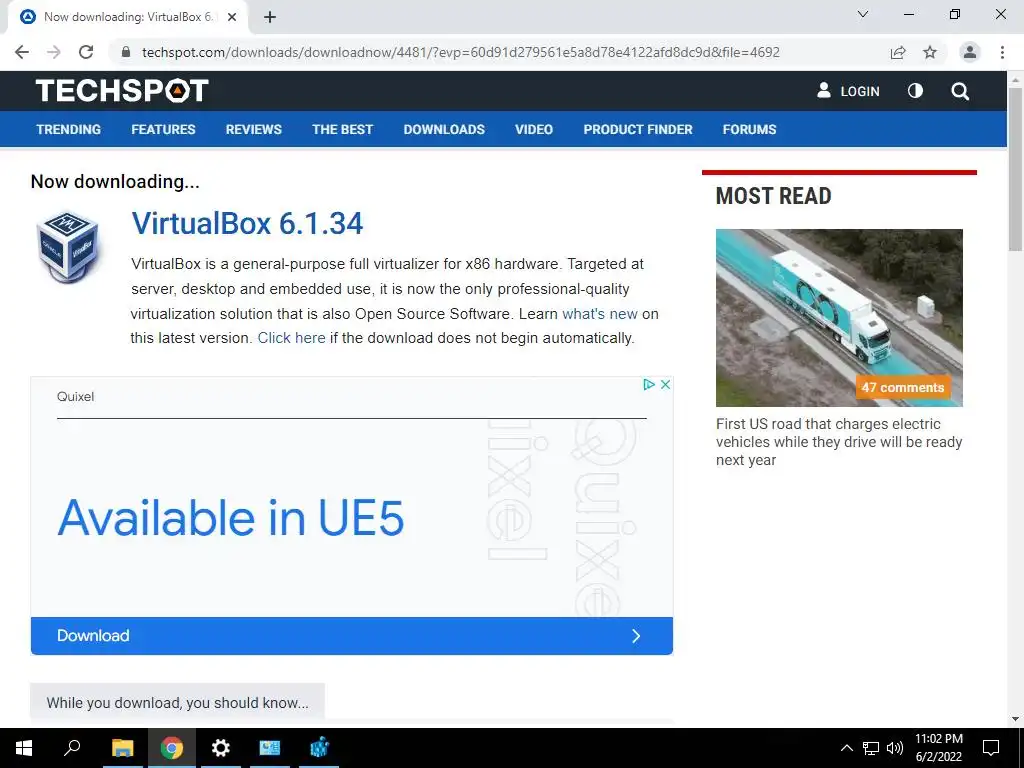
Task: Click the VirtualBox 6.1.34 title
Action: [x=247, y=224]
